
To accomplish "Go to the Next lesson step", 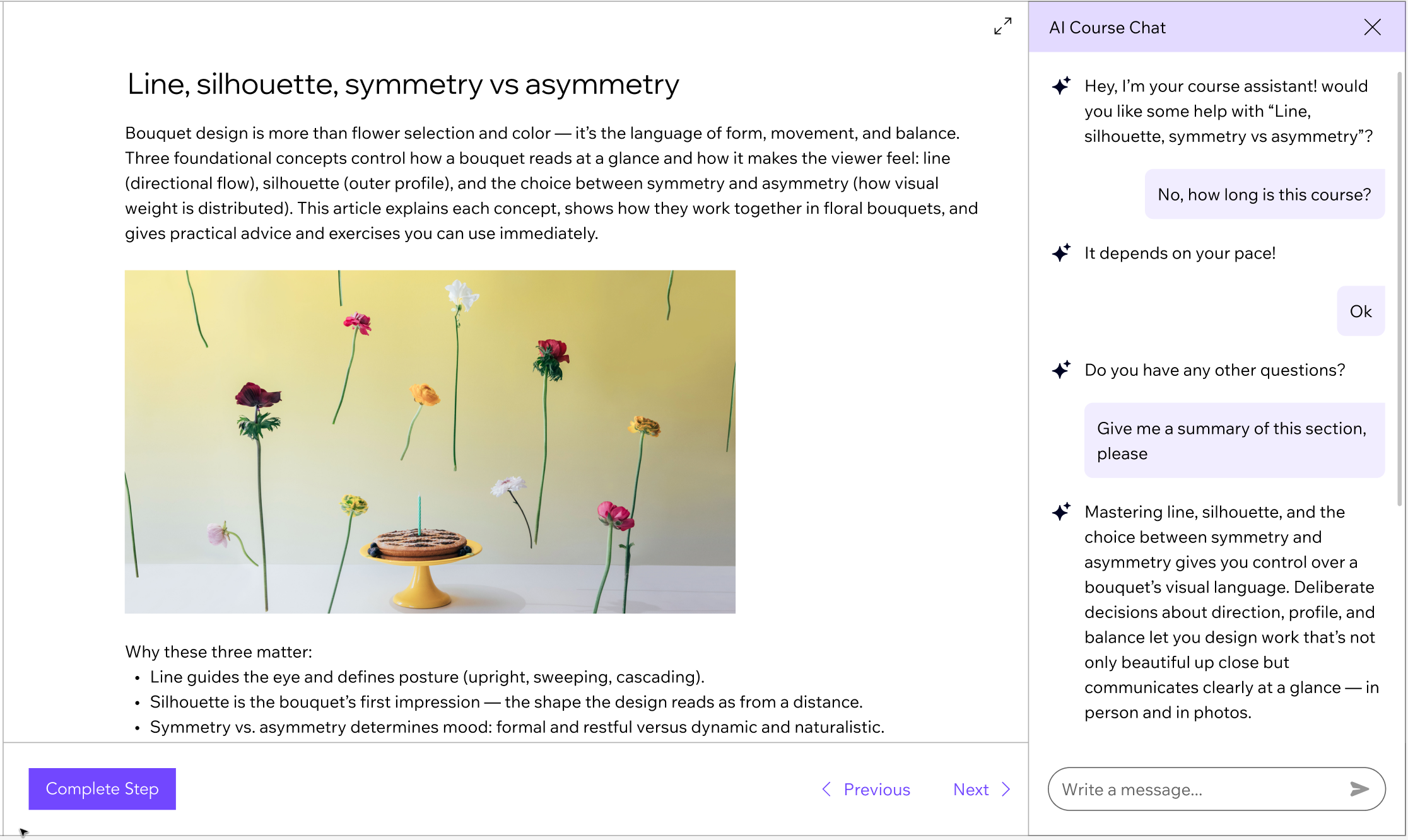I will (971, 789).
